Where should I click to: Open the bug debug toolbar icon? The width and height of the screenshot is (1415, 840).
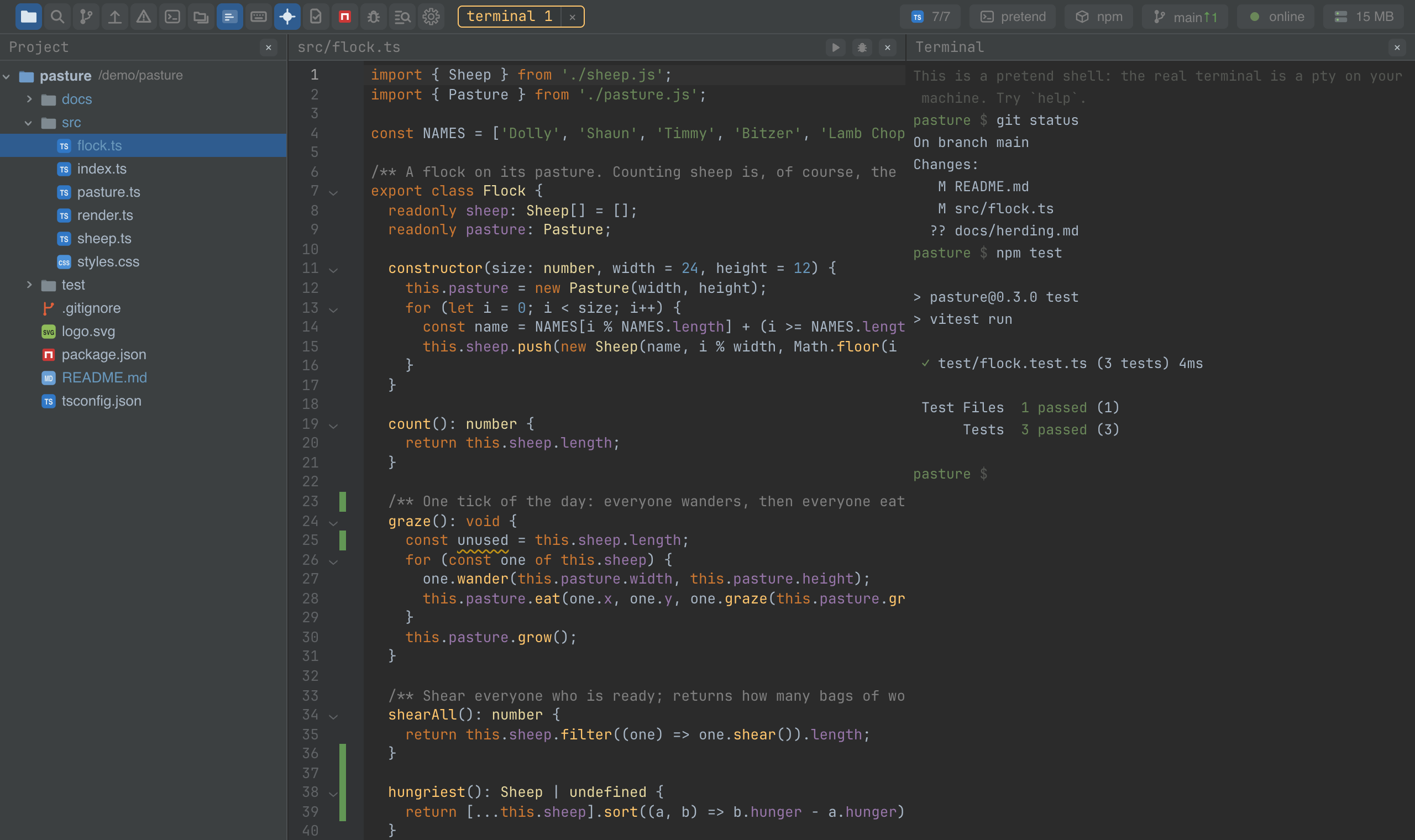[x=374, y=17]
